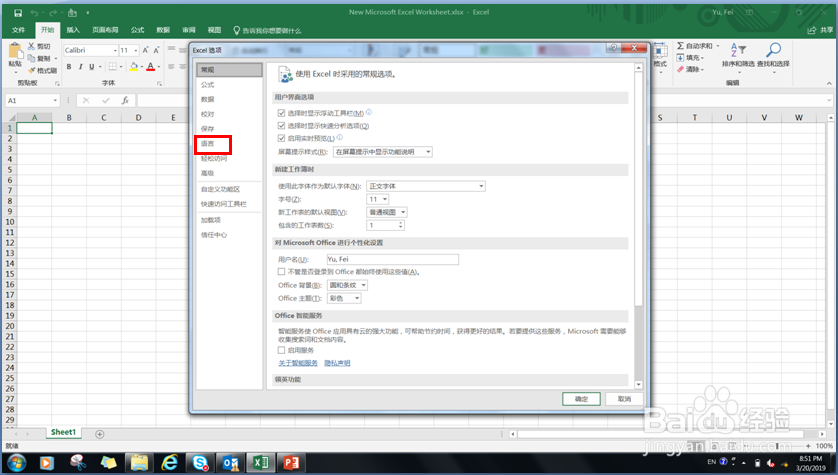This screenshot has height=475, width=838.
Task: Switch to 视图 ribbon tab
Action: [214, 30]
